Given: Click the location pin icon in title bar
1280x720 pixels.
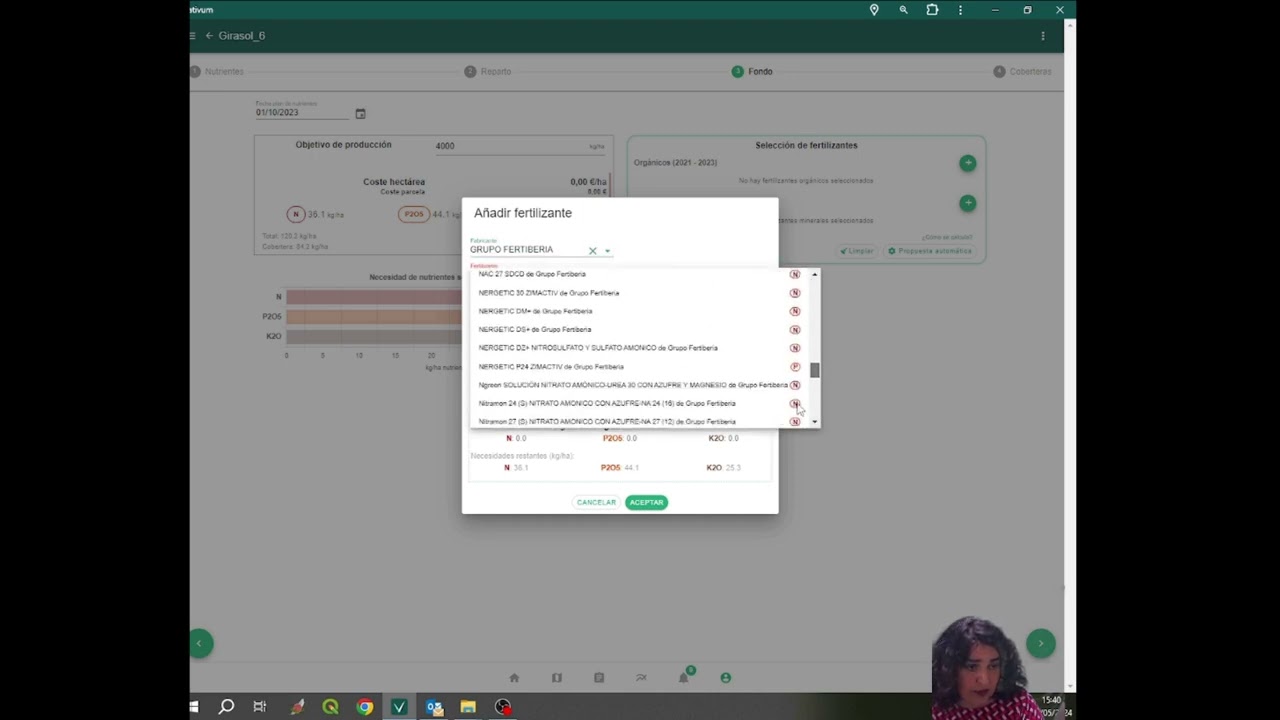Looking at the screenshot, I should (874, 10).
